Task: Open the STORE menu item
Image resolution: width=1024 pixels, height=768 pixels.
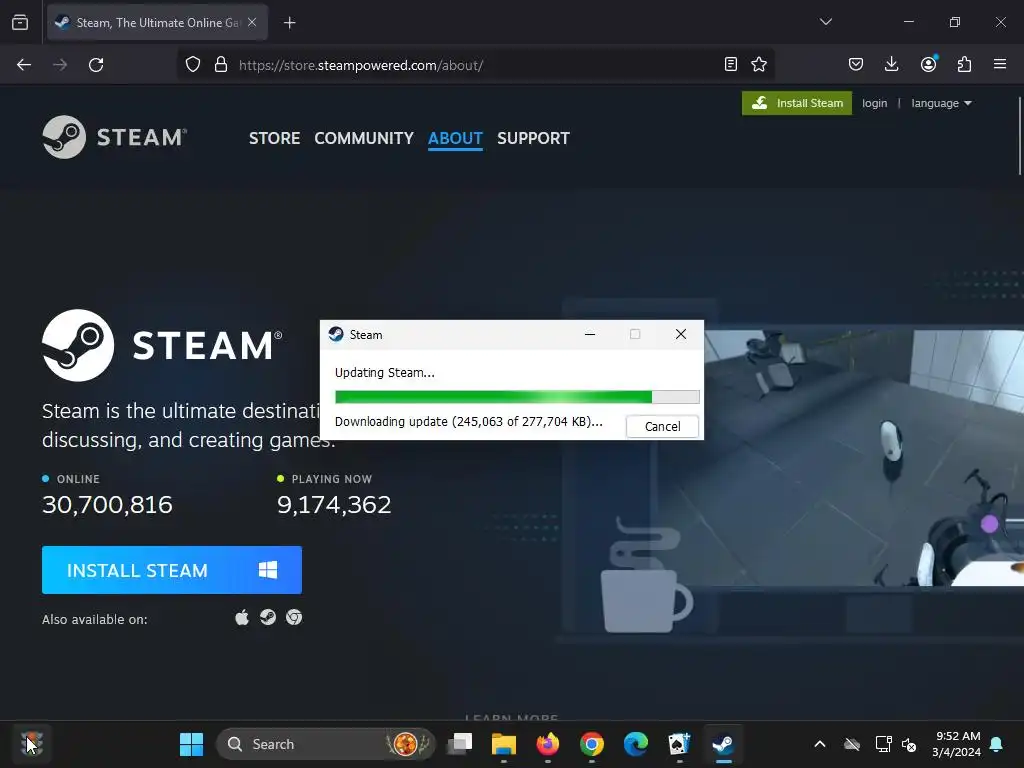Action: [x=274, y=138]
